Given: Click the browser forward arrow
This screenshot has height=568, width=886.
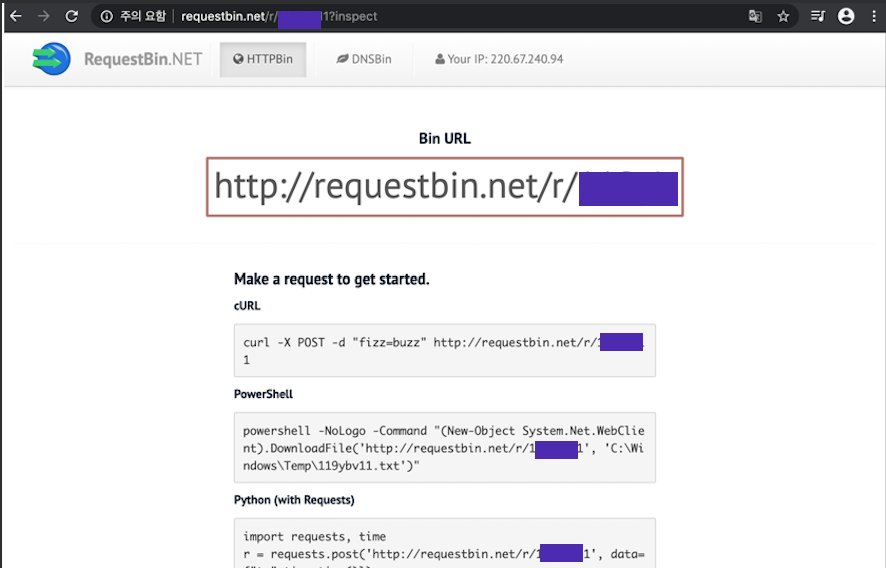Looking at the screenshot, I should [x=44, y=16].
